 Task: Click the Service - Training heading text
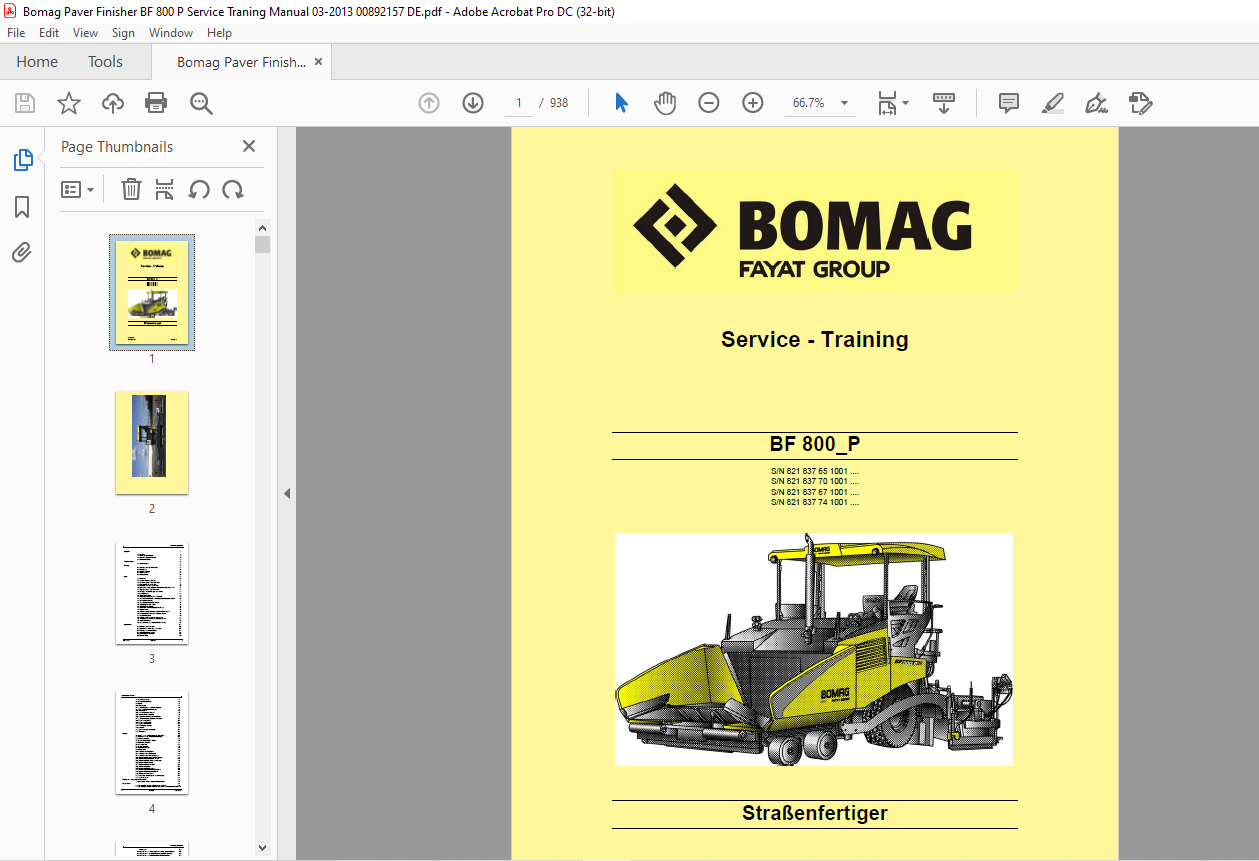click(x=815, y=339)
